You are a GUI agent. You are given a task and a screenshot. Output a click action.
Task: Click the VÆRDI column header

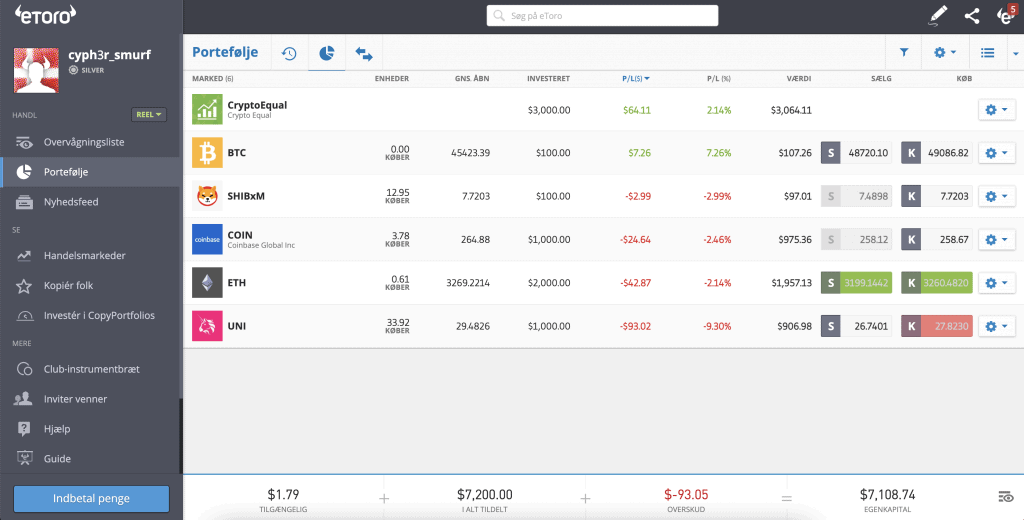click(799, 78)
